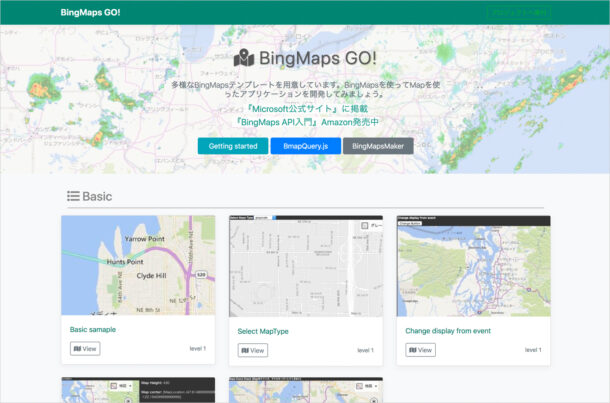Open BmapQuery.js button
The image size is (610, 403).
point(305,146)
